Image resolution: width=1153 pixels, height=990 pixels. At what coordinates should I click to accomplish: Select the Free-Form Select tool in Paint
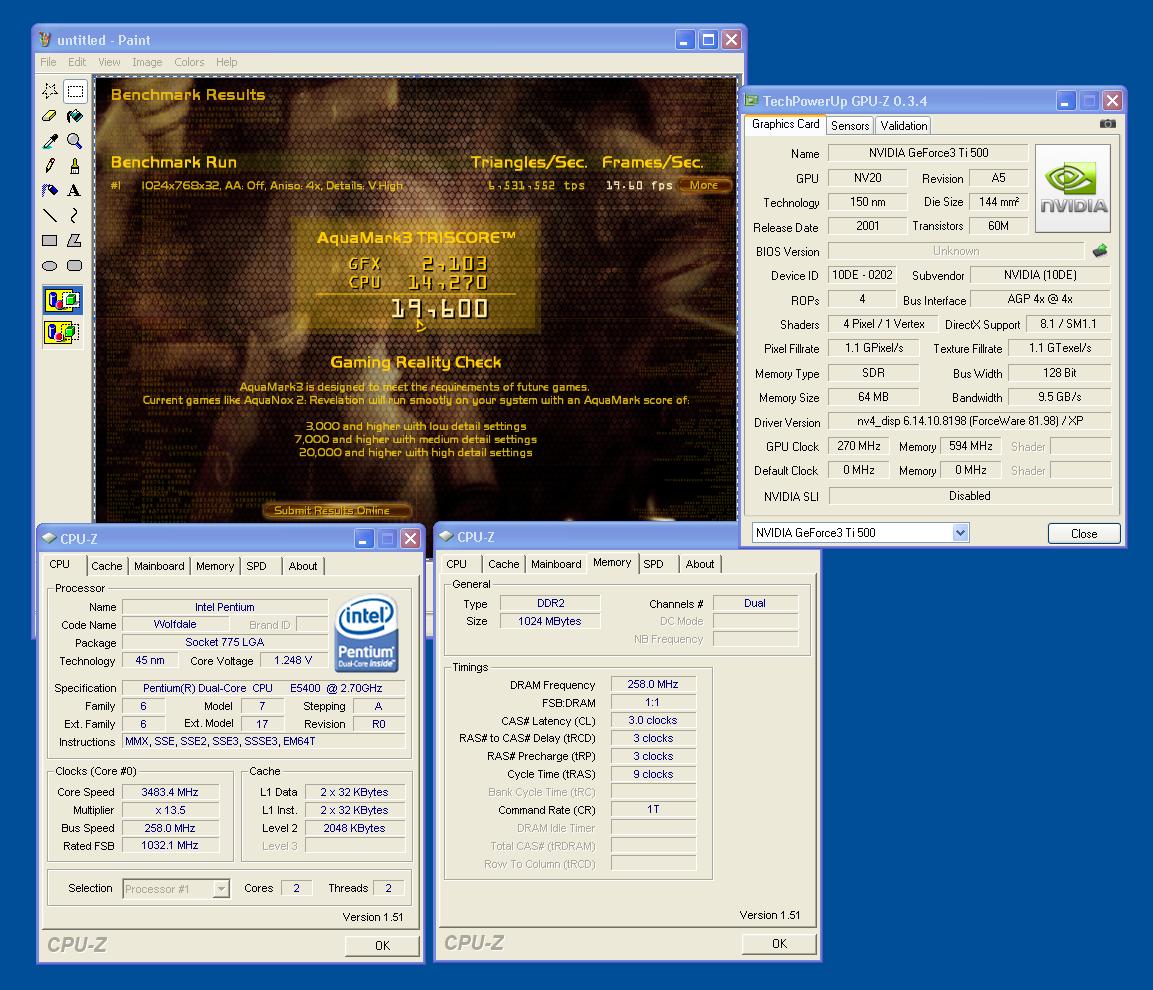[x=50, y=90]
